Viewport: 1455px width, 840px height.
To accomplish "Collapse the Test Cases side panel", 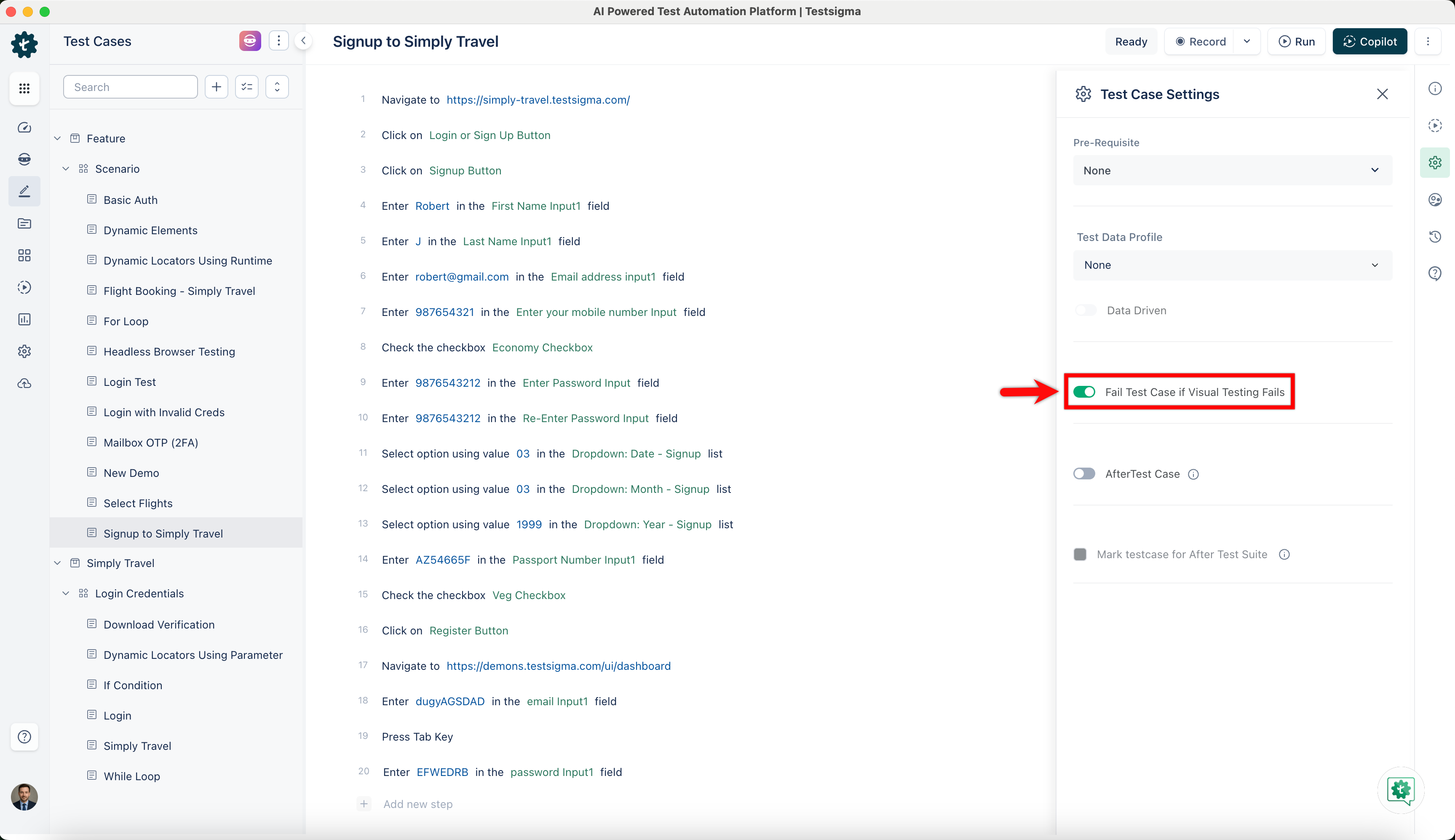I will 303,41.
